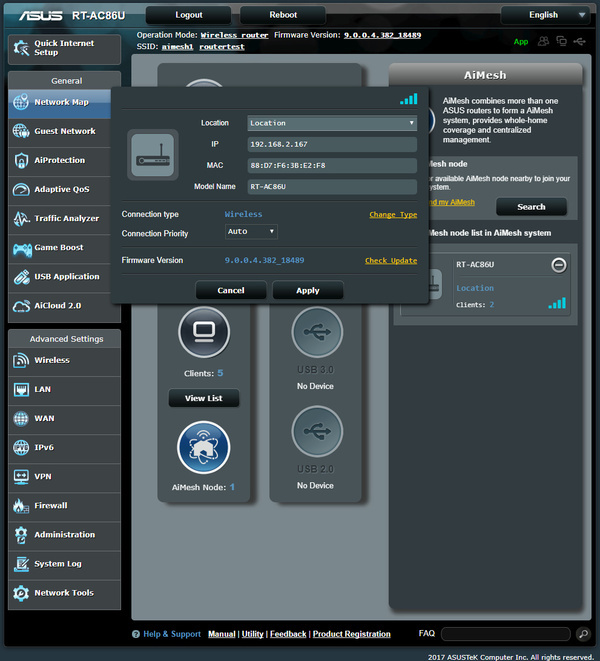The image size is (600, 661).
Task: Open Traffic Analyzer page
Action: (x=59, y=219)
